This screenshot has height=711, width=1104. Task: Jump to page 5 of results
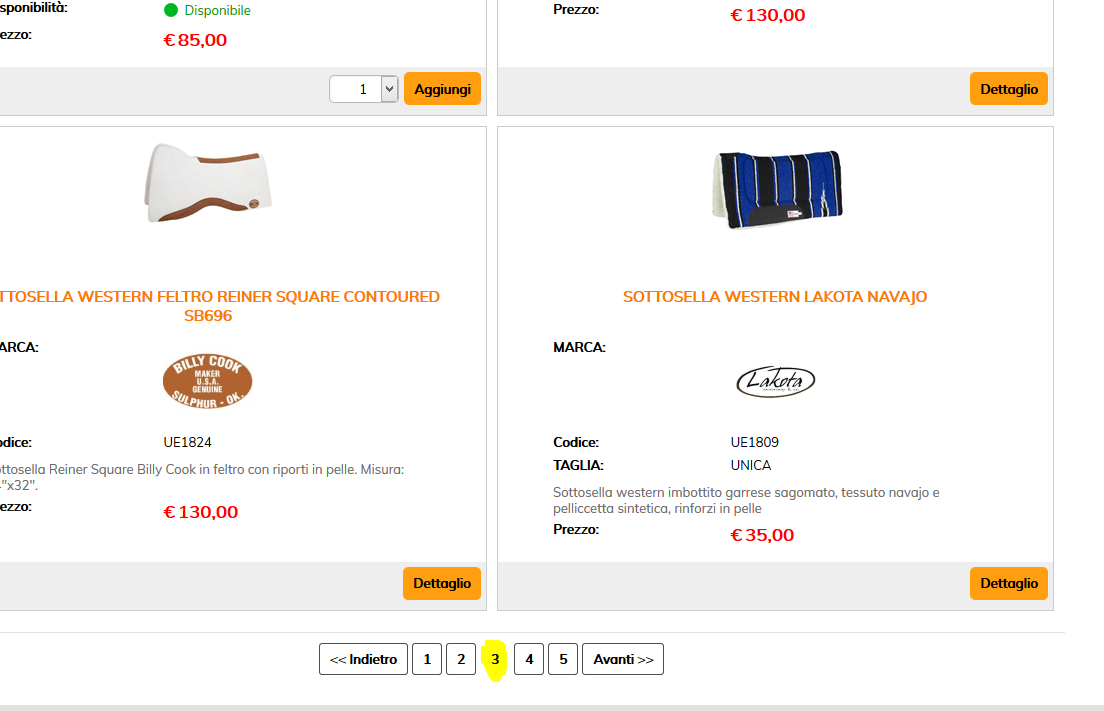click(x=563, y=659)
